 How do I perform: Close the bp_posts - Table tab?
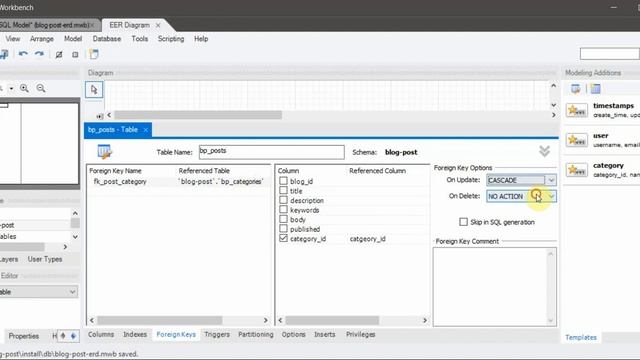(x=146, y=130)
